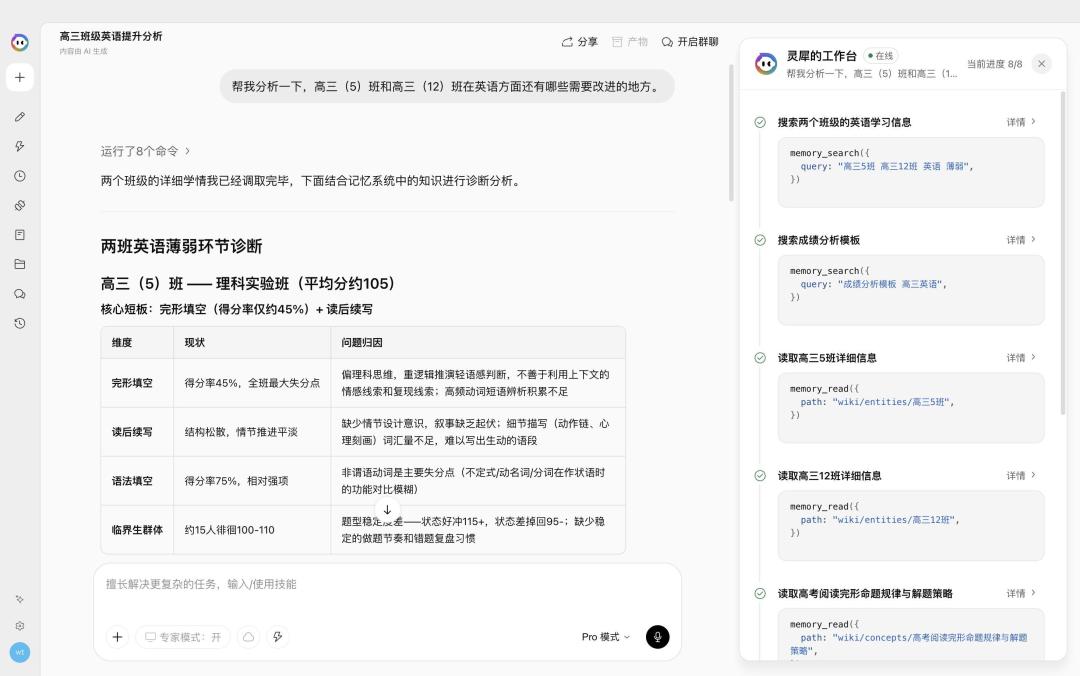Expand 详情 for 读取高三5班详细信息 step
This screenshot has width=1080, height=676.
pos(1021,358)
